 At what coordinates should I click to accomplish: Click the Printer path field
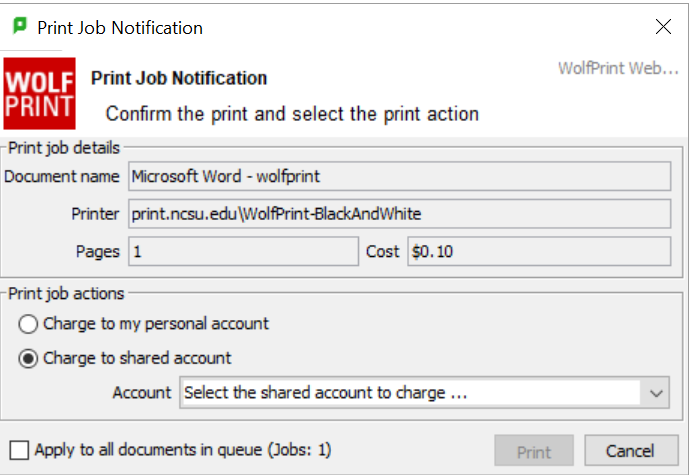click(x=398, y=214)
